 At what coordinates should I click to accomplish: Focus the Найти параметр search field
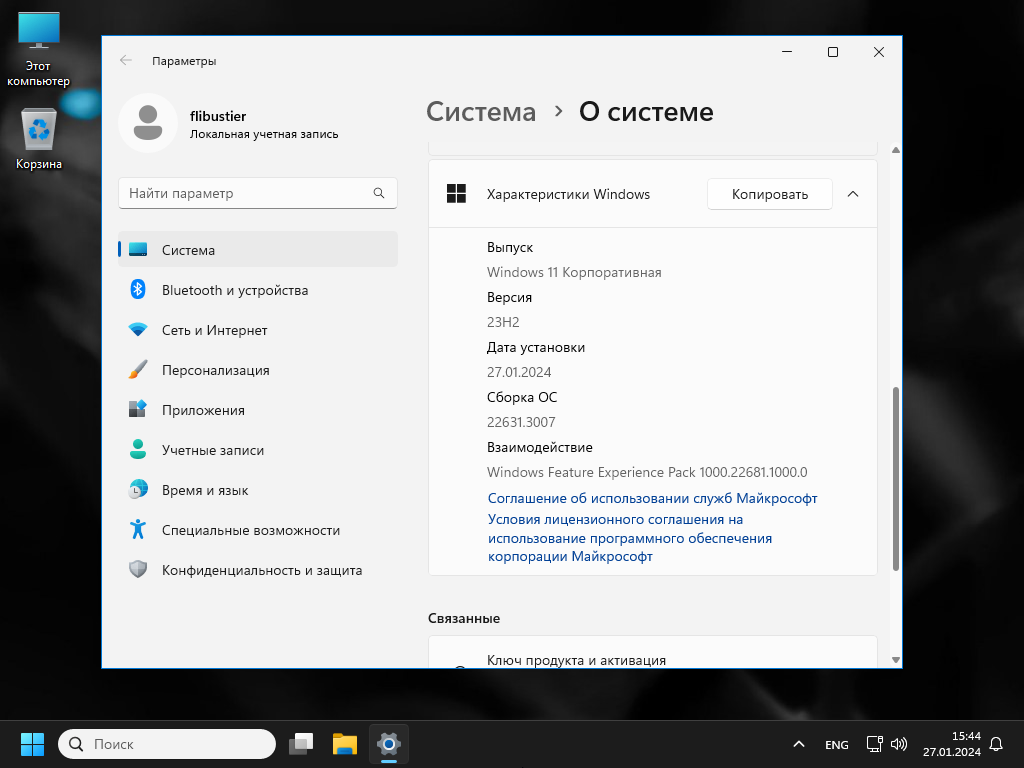[258, 193]
